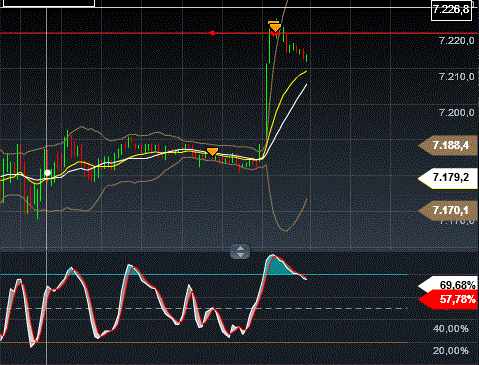Image resolution: width=479 pixels, height=365 pixels.
Task: Click the orange oversold line in the oscillator
Action: pos(204,342)
